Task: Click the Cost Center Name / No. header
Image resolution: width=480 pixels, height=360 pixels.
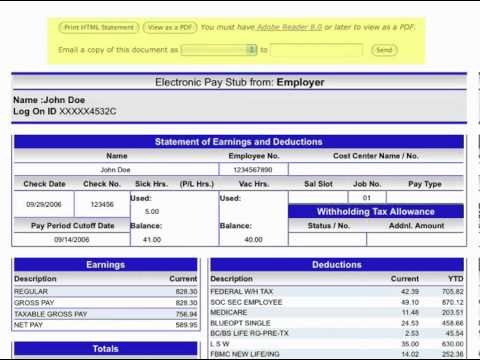Action: (376, 156)
